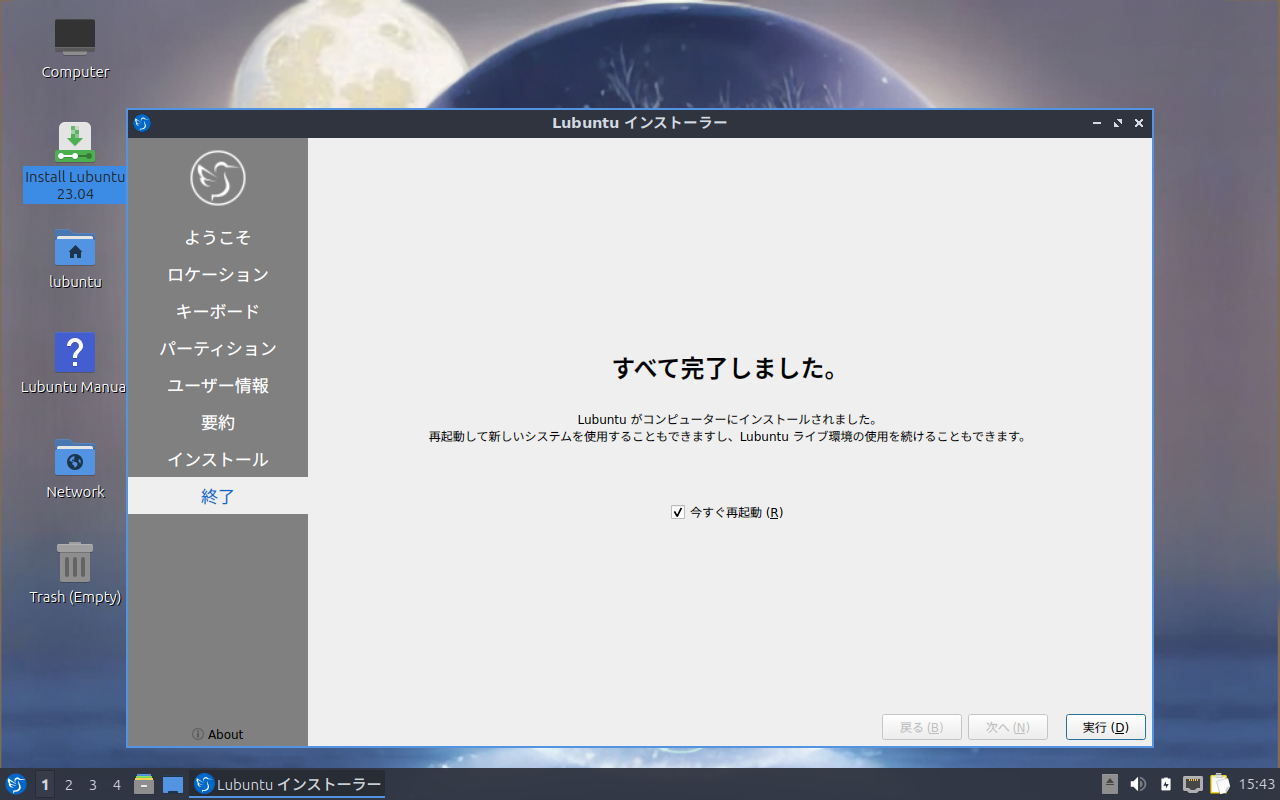This screenshot has height=800, width=1280.
Task: Switch to workspace 2 in pager
Action: point(69,784)
